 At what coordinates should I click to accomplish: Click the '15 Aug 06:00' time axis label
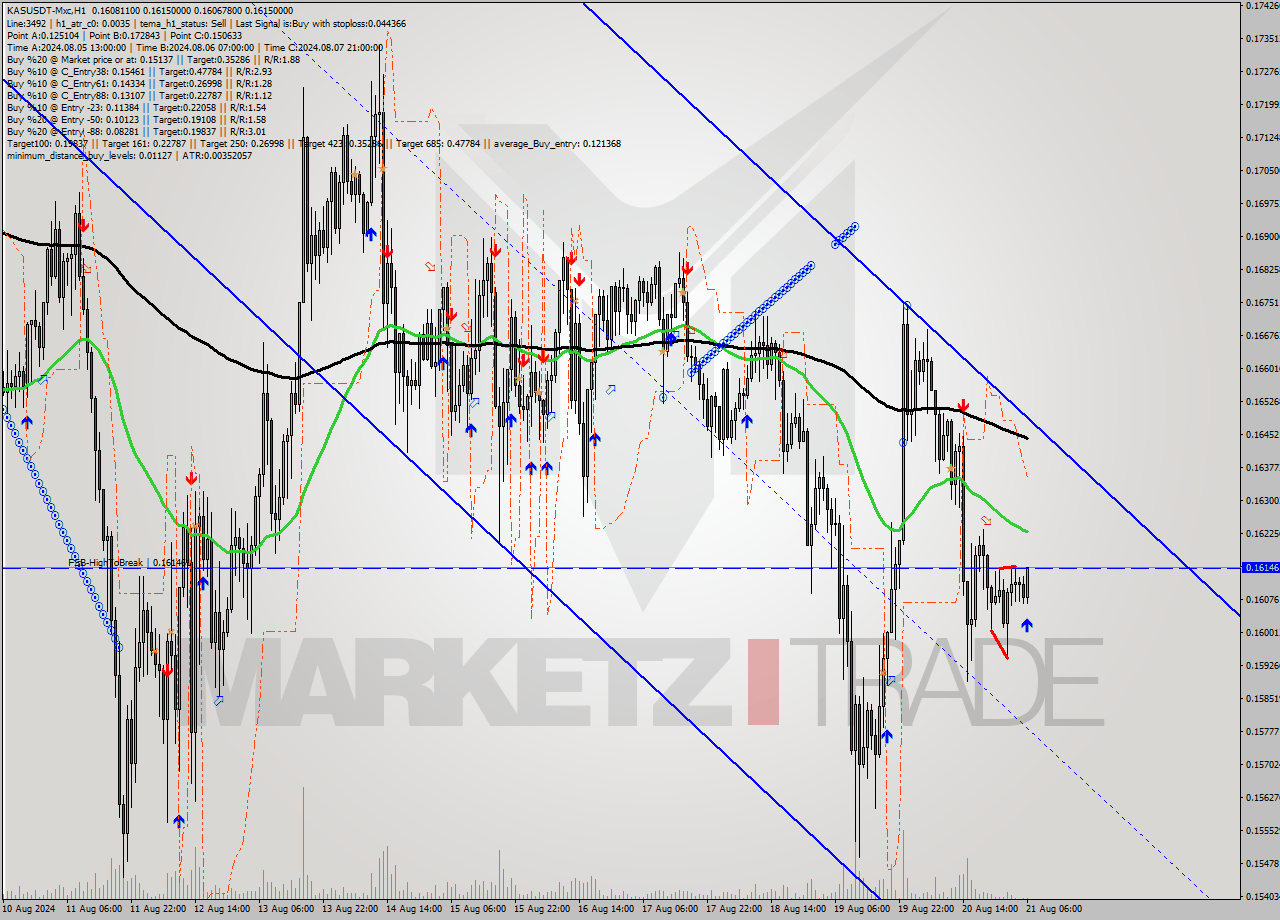tap(478, 909)
